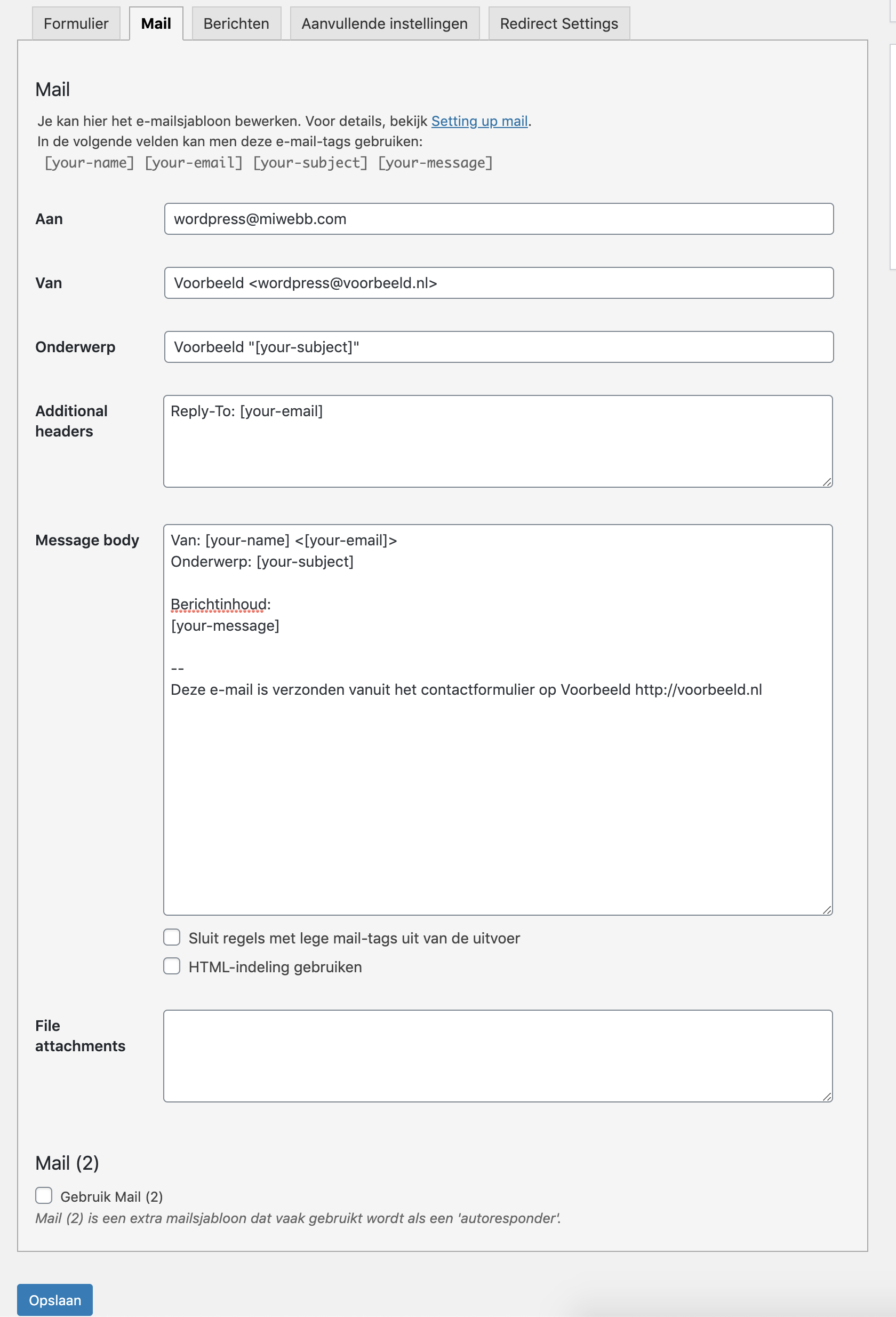Open the Berichten tab

[x=236, y=24]
